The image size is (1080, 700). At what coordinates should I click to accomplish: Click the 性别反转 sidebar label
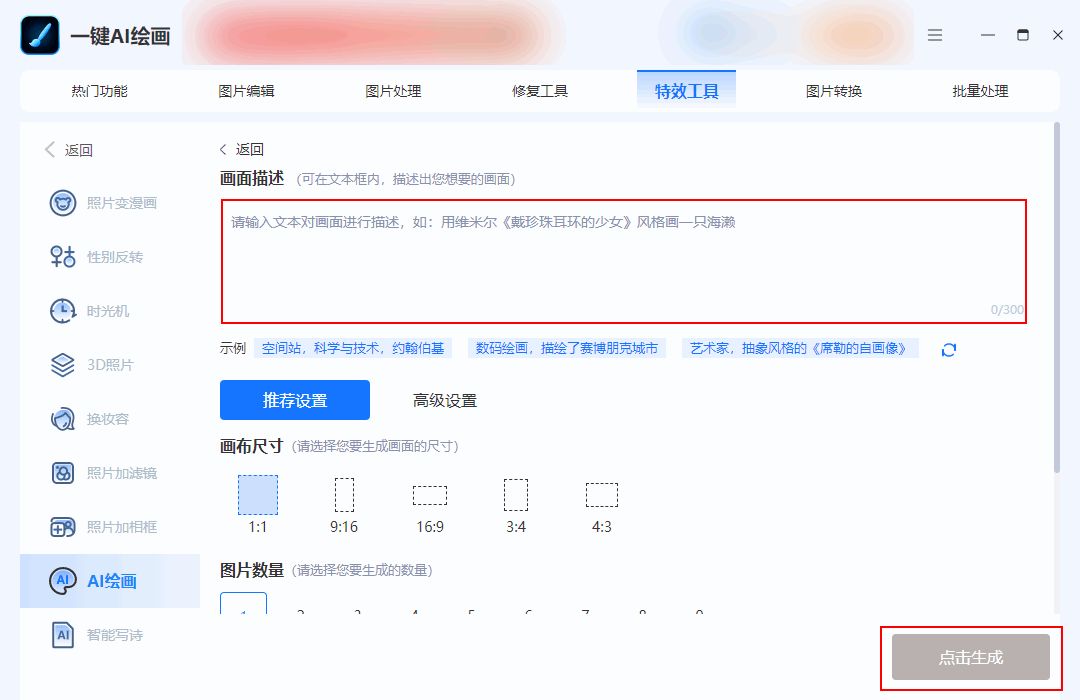[x=114, y=257]
